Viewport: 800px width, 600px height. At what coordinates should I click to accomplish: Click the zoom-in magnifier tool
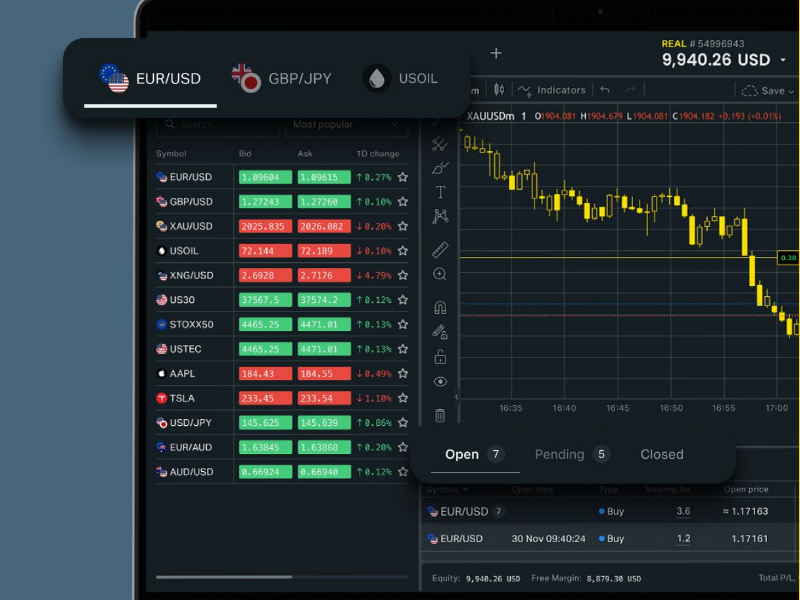click(x=440, y=274)
